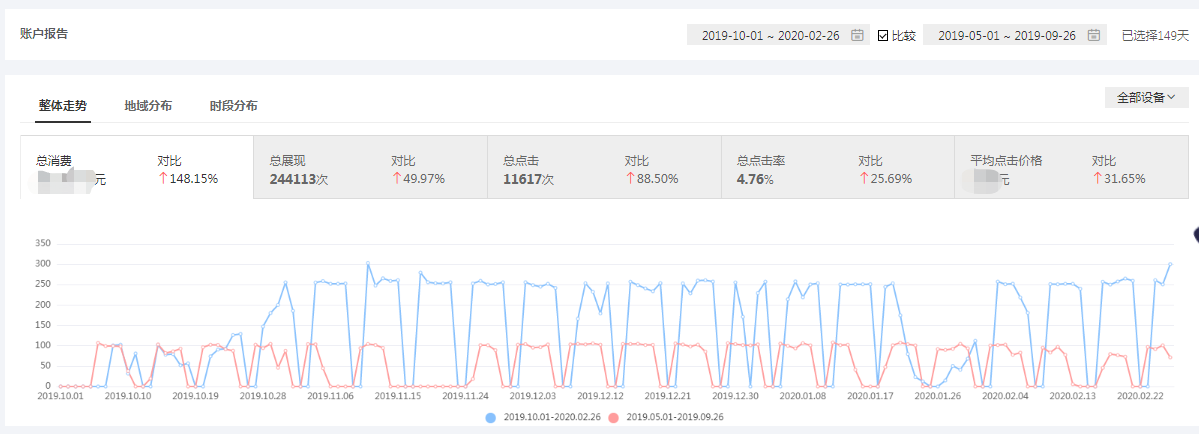Click the up arrow beside 49.97%
The width and height of the screenshot is (1199, 434).
click(x=396, y=179)
